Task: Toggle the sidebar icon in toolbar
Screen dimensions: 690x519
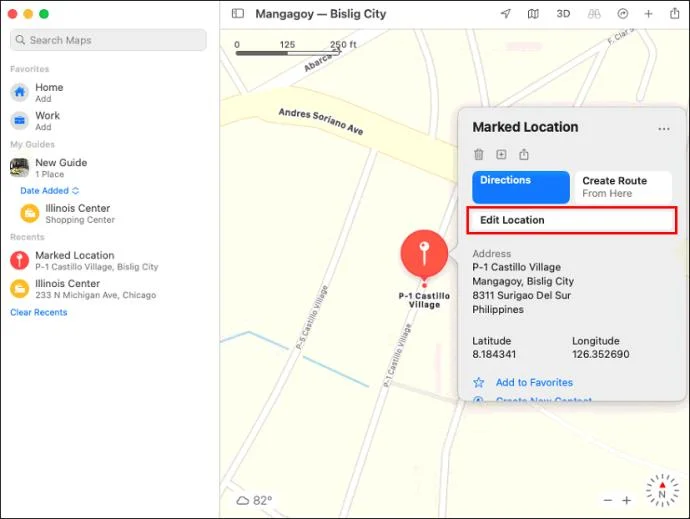Action: pyautogui.click(x=238, y=14)
